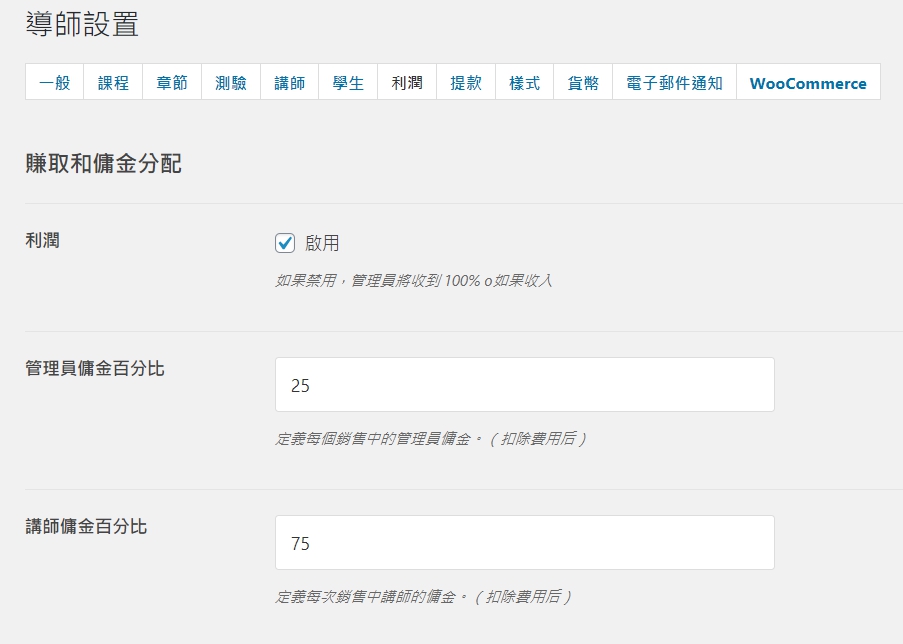Focus the 管理員傭金百分比 input field
Viewport: 903px width, 644px height.
click(x=525, y=385)
